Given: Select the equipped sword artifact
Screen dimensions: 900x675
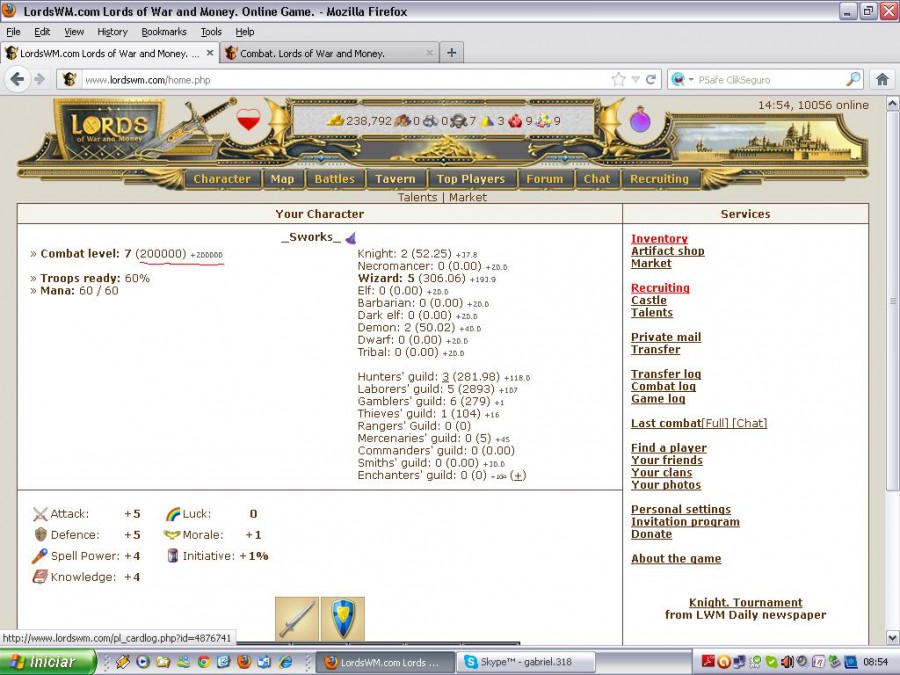Looking at the screenshot, I should click(296, 619).
